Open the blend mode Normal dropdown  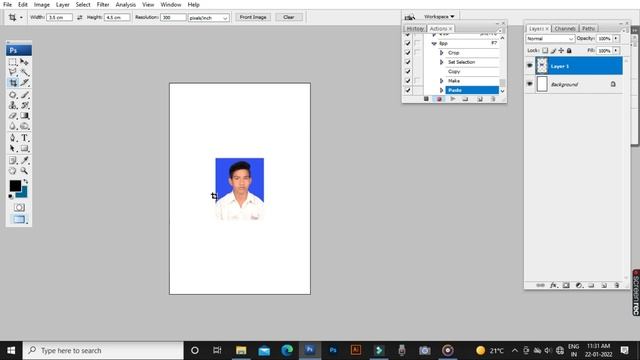tap(550, 38)
